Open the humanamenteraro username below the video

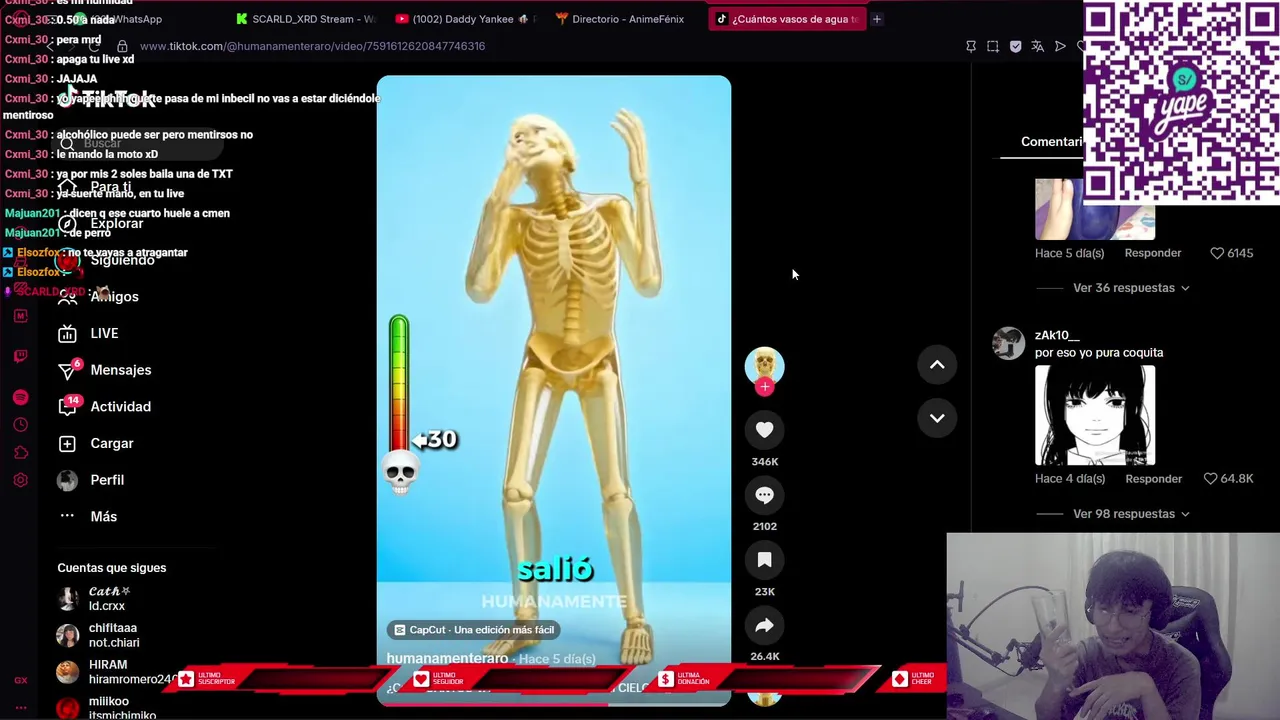coord(447,658)
